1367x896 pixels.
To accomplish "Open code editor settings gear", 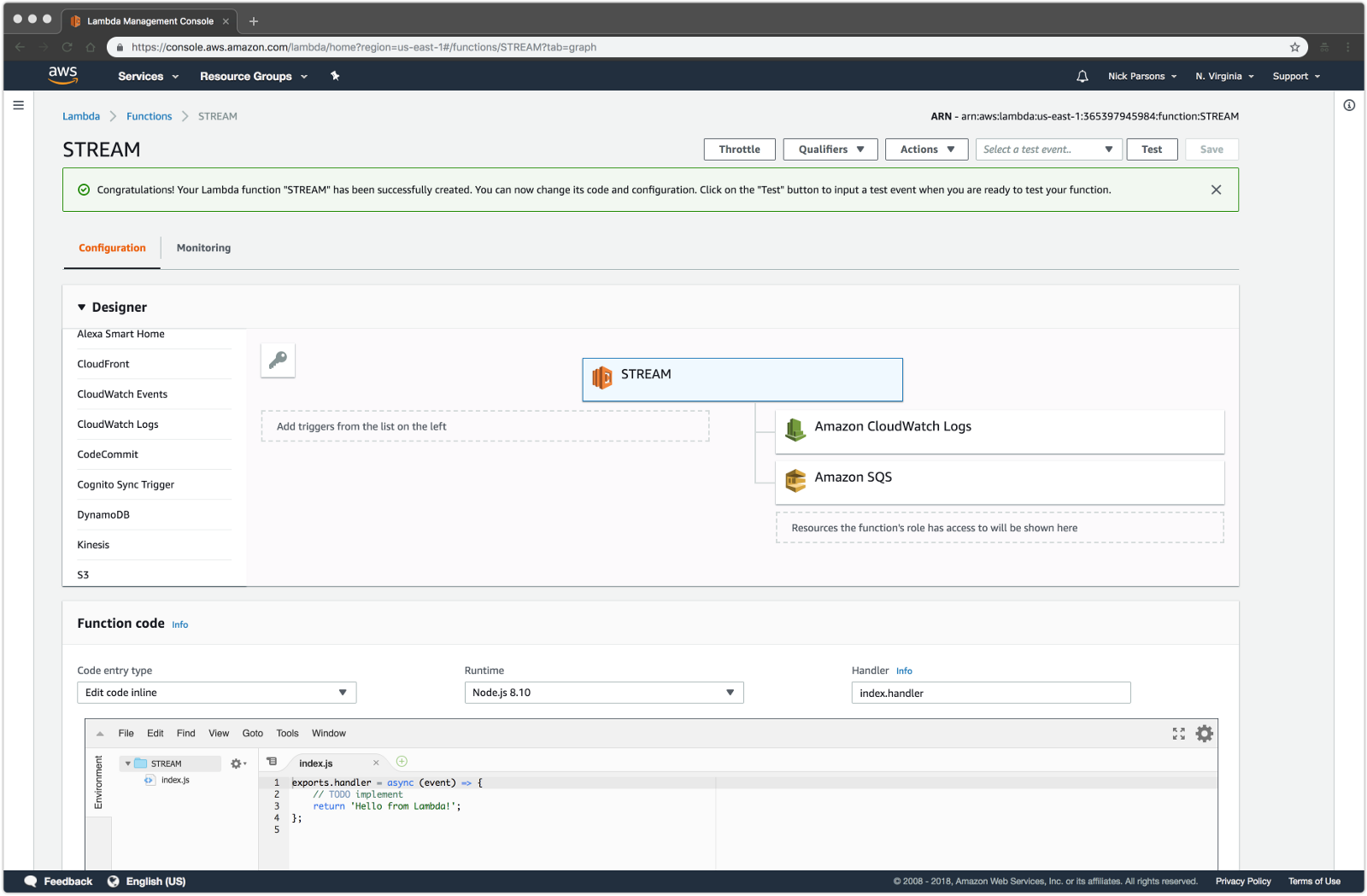I will [x=1204, y=734].
